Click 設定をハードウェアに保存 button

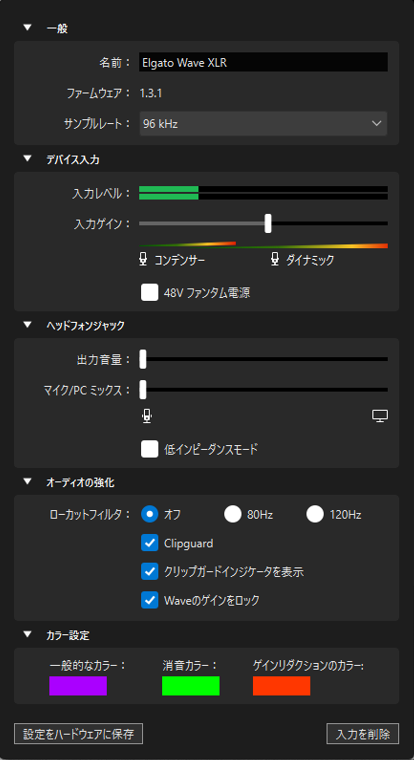click(x=79, y=734)
